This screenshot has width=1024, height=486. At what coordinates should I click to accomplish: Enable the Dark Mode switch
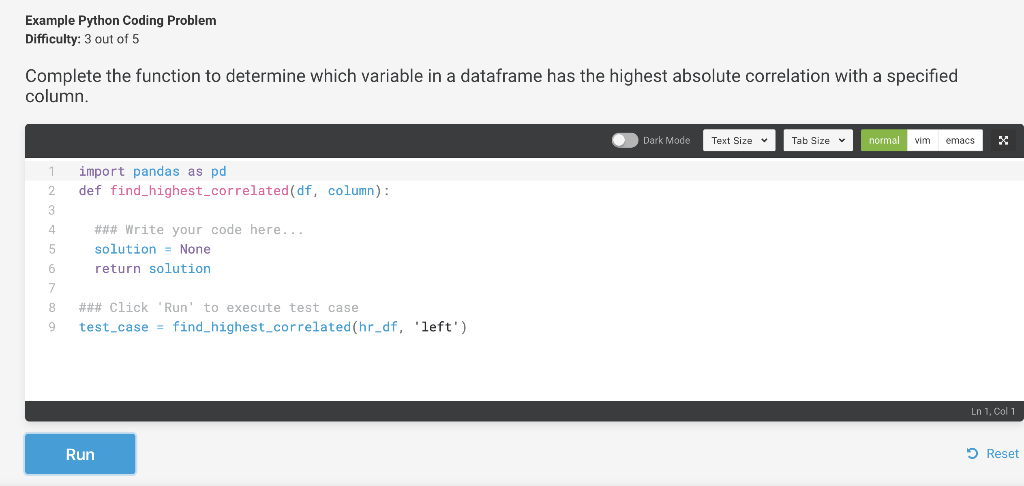coord(625,140)
